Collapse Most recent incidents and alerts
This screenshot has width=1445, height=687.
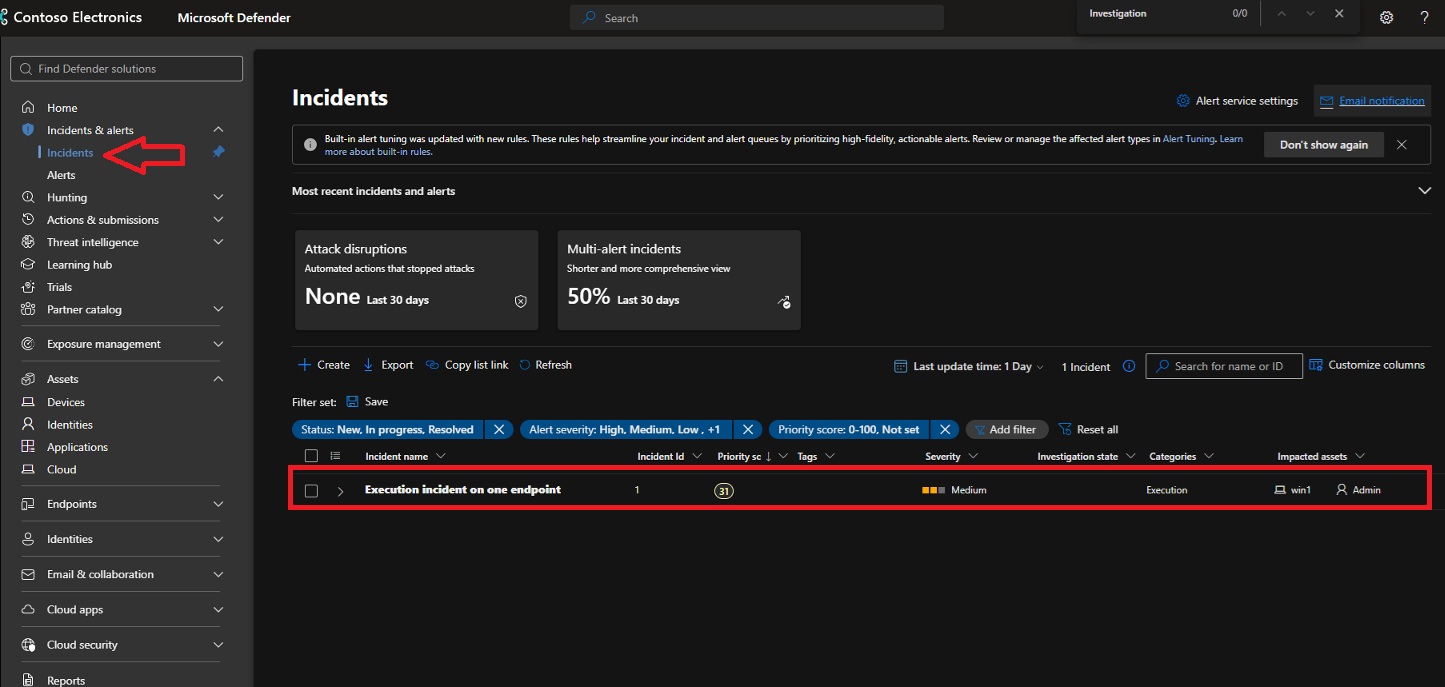1424,191
